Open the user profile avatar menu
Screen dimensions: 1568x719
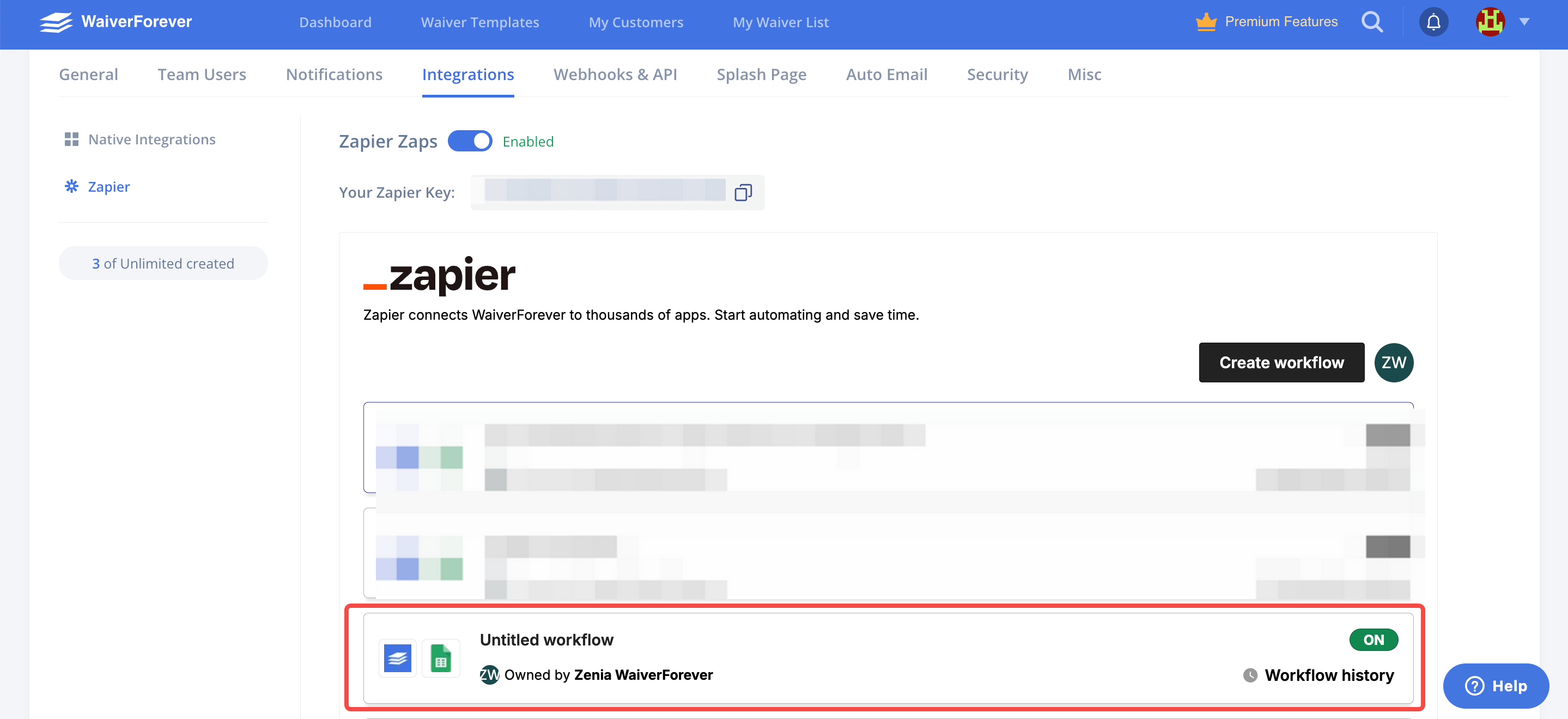tap(1490, 22)
